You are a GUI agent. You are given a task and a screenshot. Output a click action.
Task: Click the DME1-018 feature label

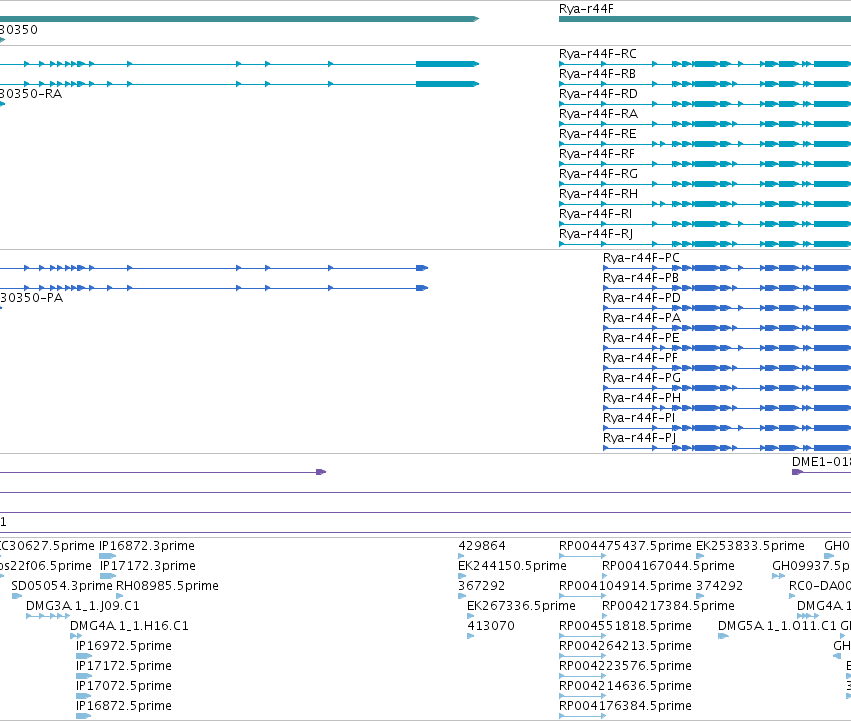coord(821,462)
